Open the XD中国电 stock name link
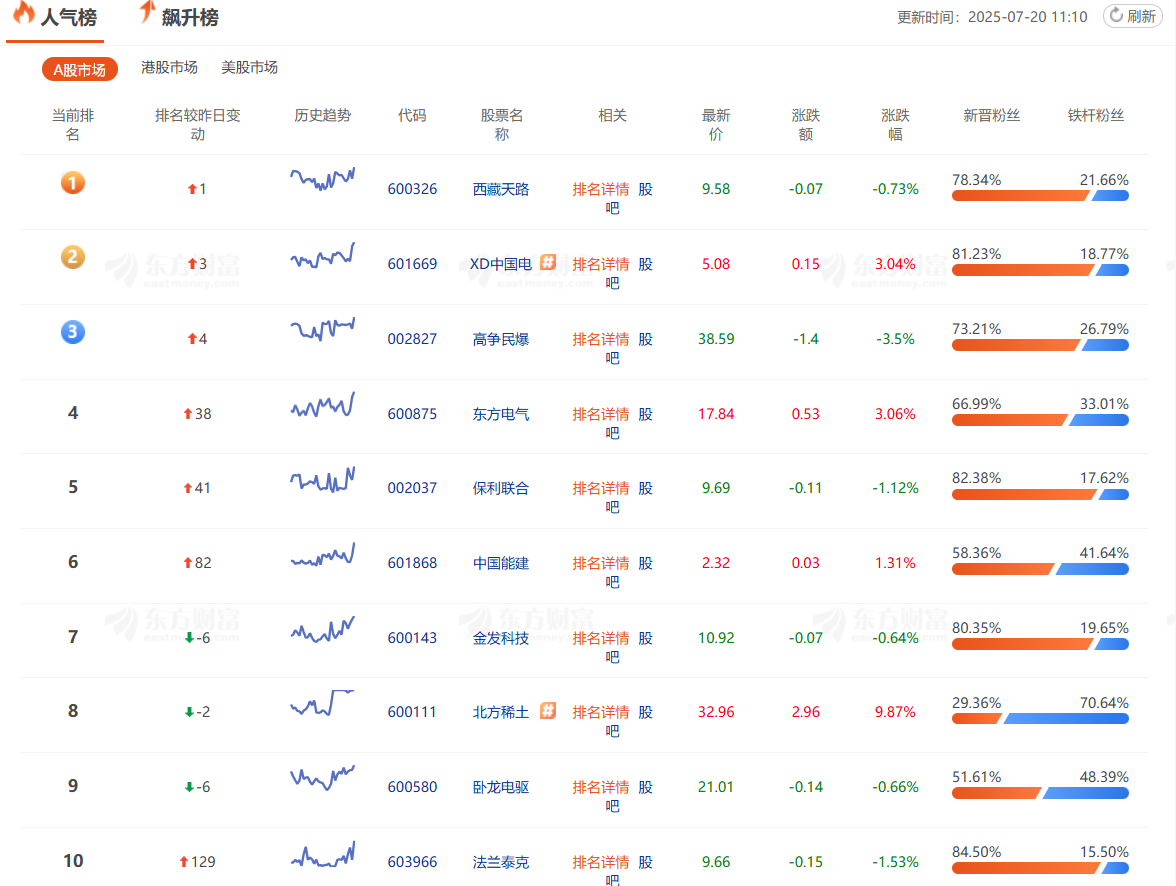Viewport: 1176px width, 886px height. (x=500, y=264)
